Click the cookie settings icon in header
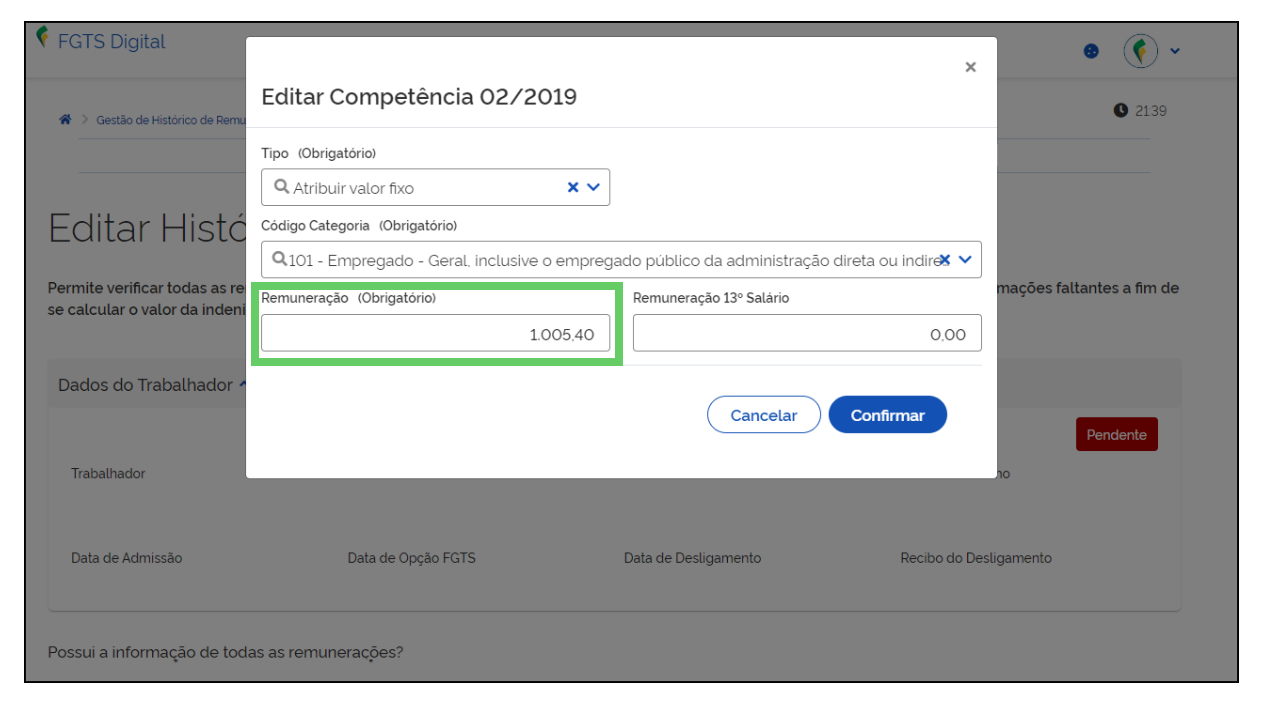 click(1091, 51)
